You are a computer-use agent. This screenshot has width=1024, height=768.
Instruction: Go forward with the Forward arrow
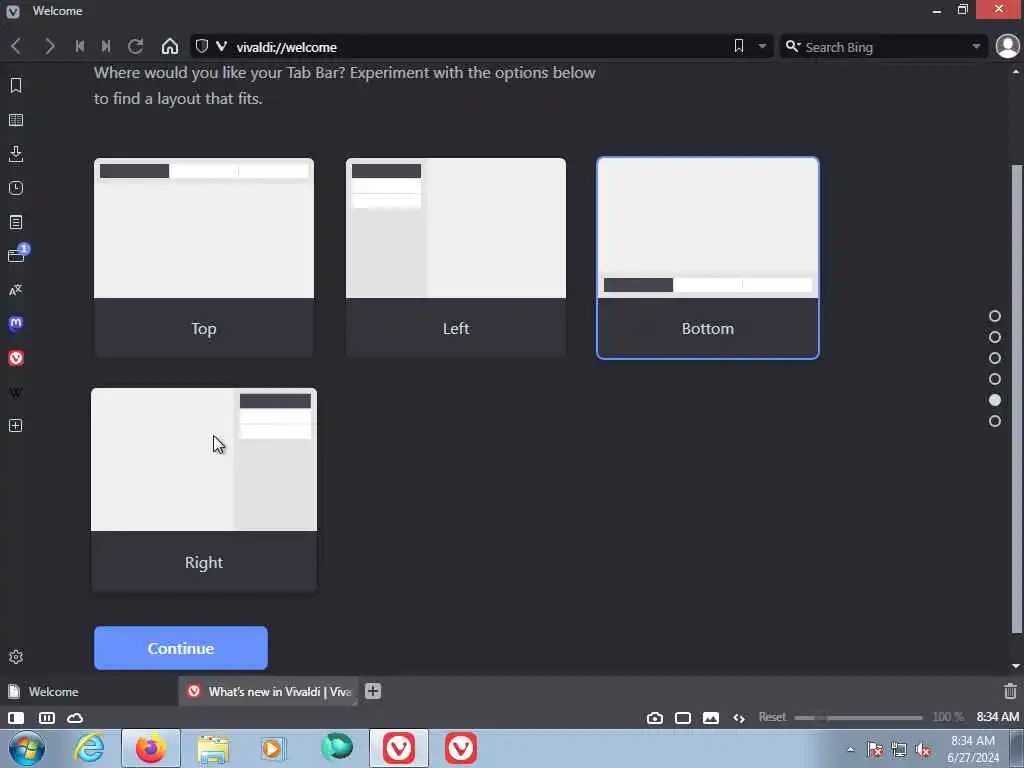click(x=49, y=46)
